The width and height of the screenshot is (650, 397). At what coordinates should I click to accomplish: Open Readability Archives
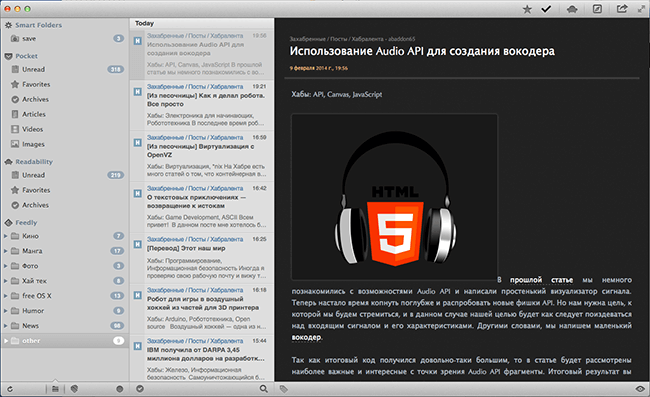pyautogui.click(x=65, y=205)
